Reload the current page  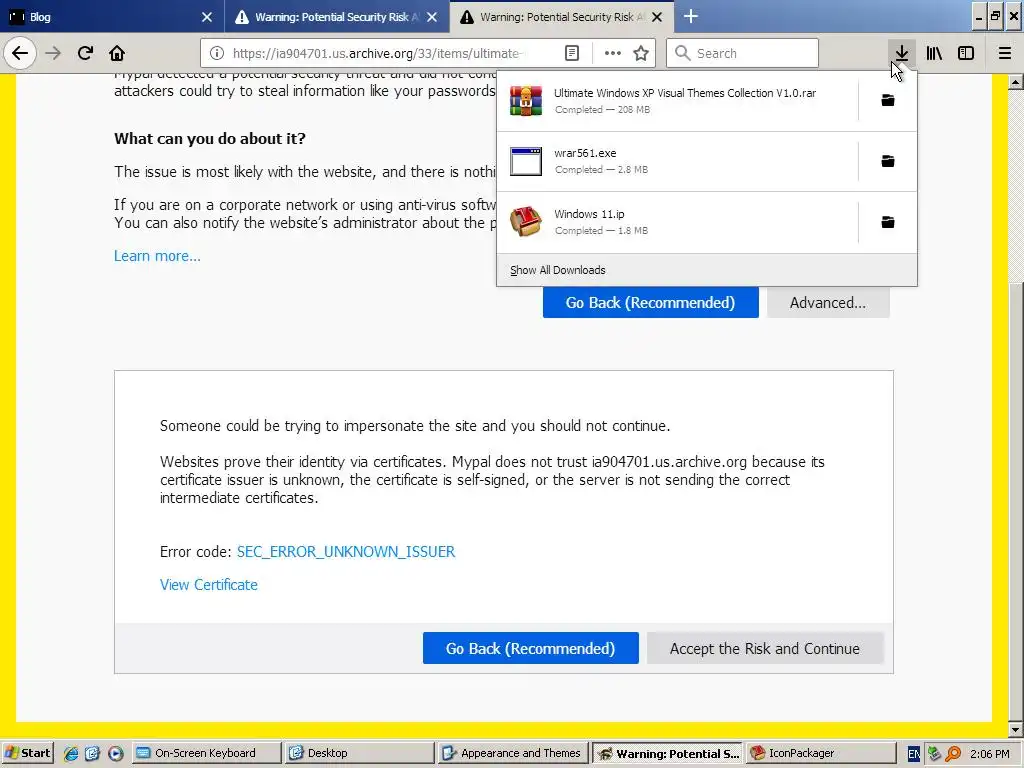click(85, 53)
